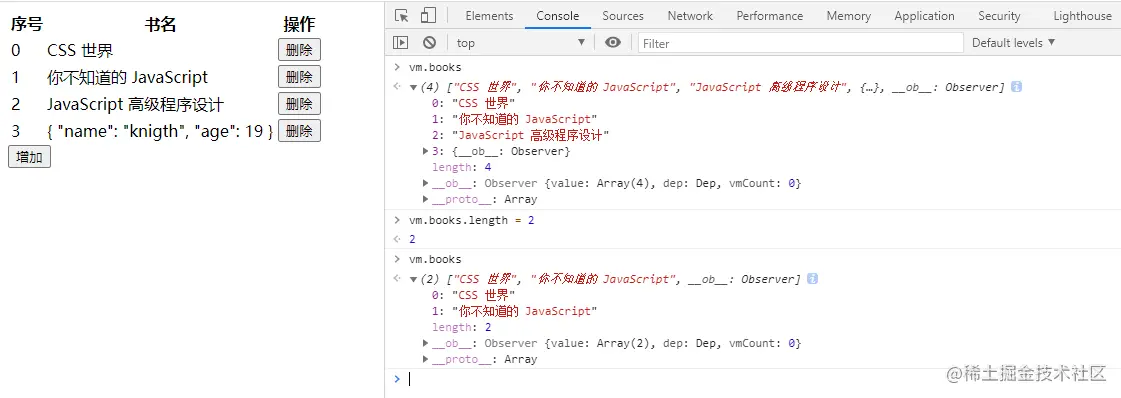Clear the console with the ban icon
Image resolution: width=1121 pixels, height=398 pixels.
click(x=429, y=43)
